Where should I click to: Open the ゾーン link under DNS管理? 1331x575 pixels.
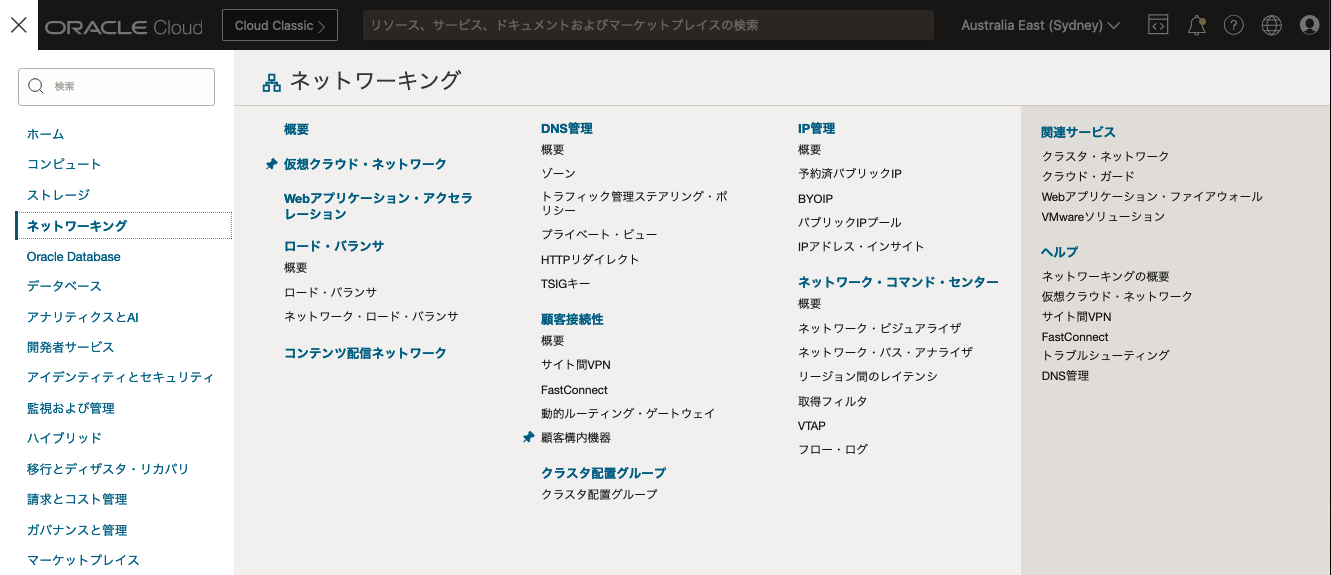click(558, 174)
